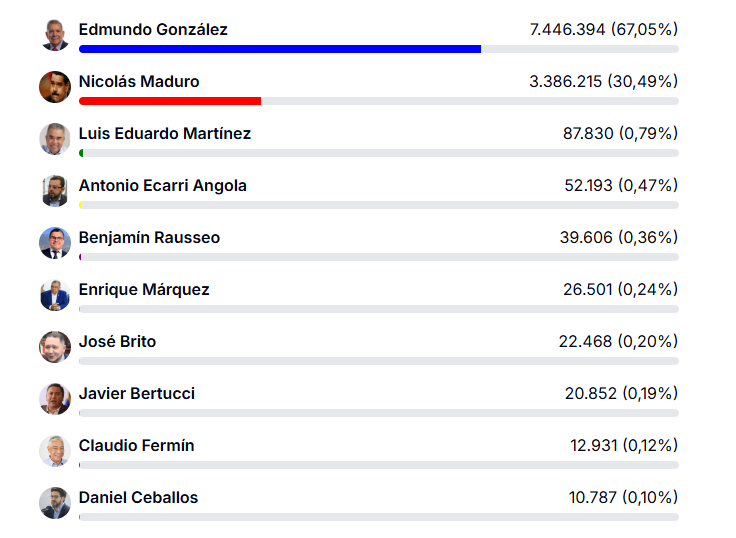The height and width of the screenshot is (538, 736).
Task: Click the 3.386.215 (30,49%) vote total
Action: click(604, 82)
